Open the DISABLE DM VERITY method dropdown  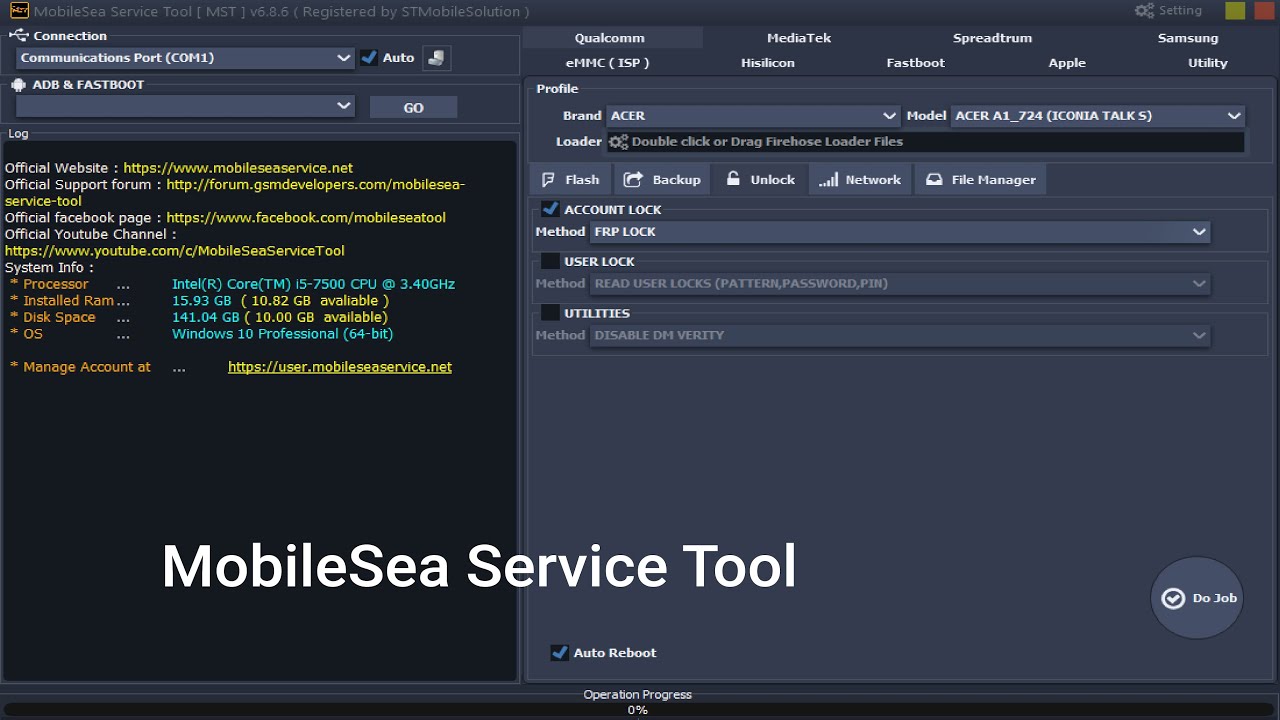point(900,336)
